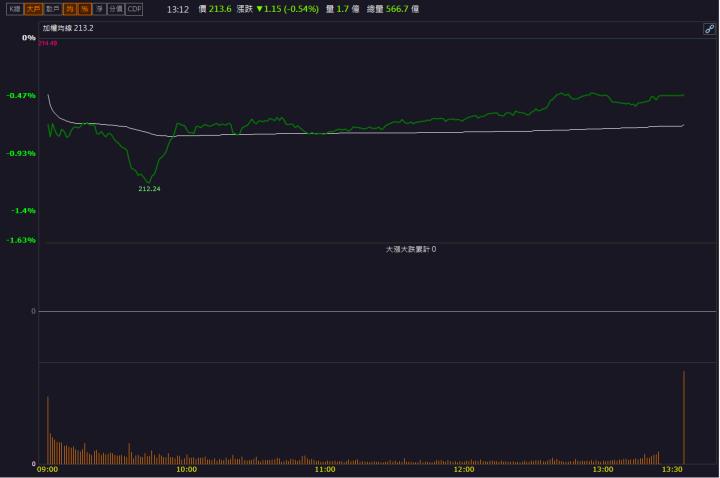Click the 12:00 time axis label

tap(464, 469)
